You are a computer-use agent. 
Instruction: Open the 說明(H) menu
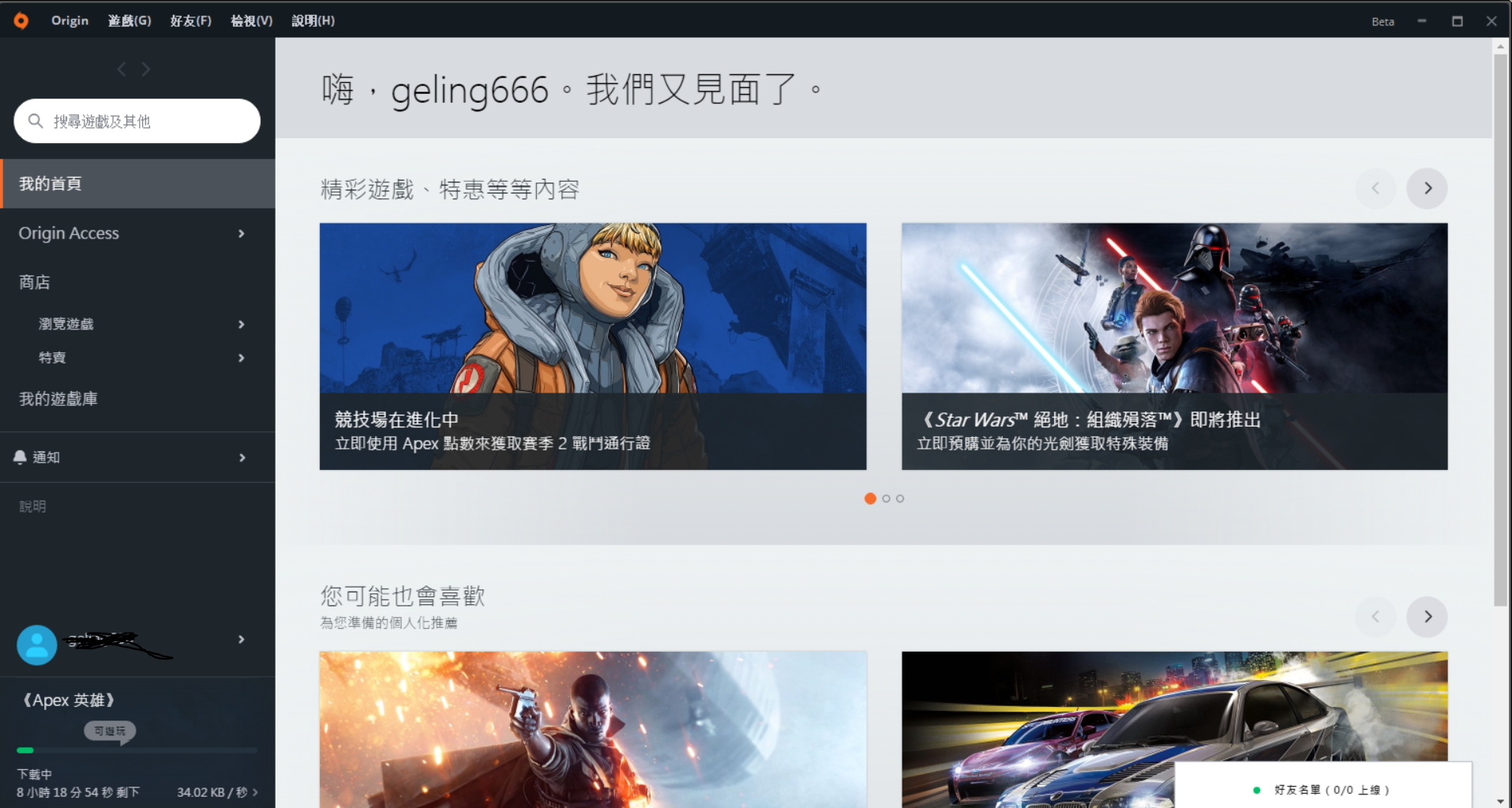[x=313, y=21]
